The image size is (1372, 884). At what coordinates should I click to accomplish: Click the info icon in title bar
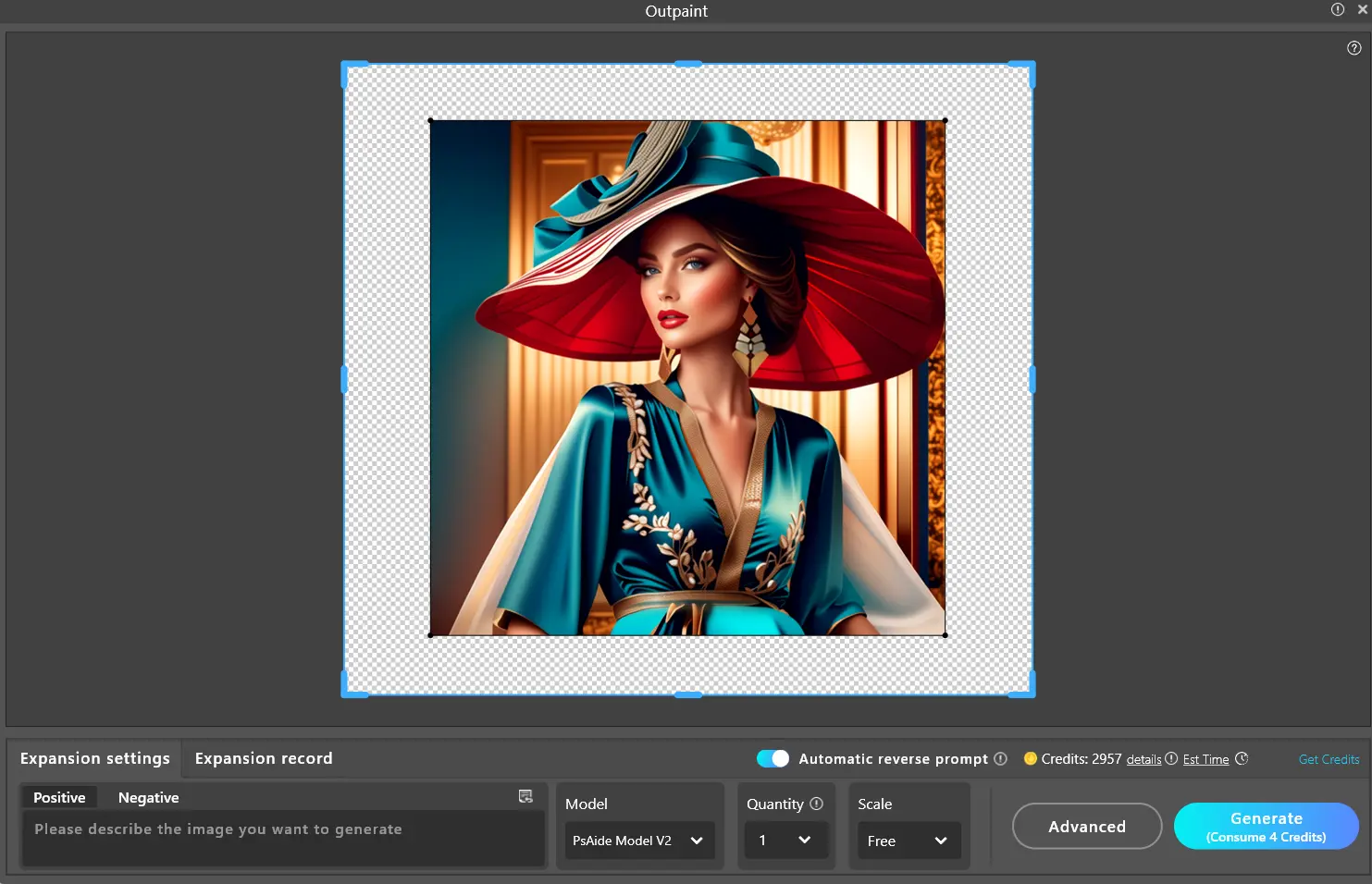click(x=1337, y=9)
